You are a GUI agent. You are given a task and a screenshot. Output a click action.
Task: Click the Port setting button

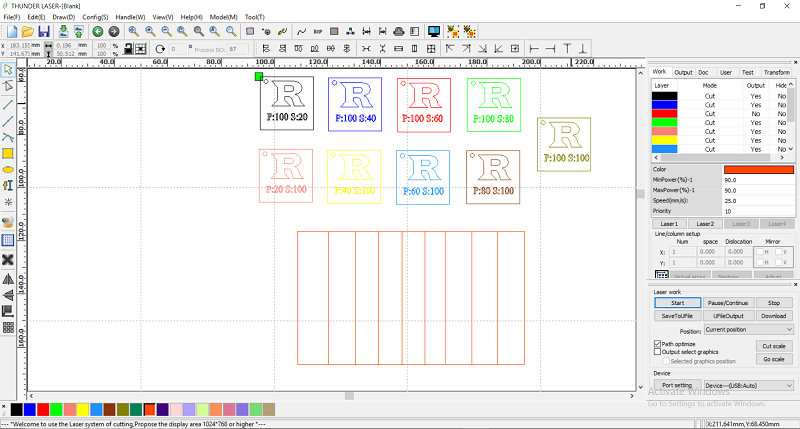point(677,385)
